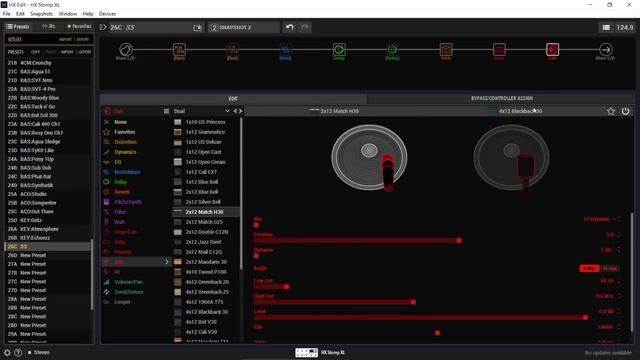640x360 pixels.
Task: Open the Window menu
Action: (67, 13)
